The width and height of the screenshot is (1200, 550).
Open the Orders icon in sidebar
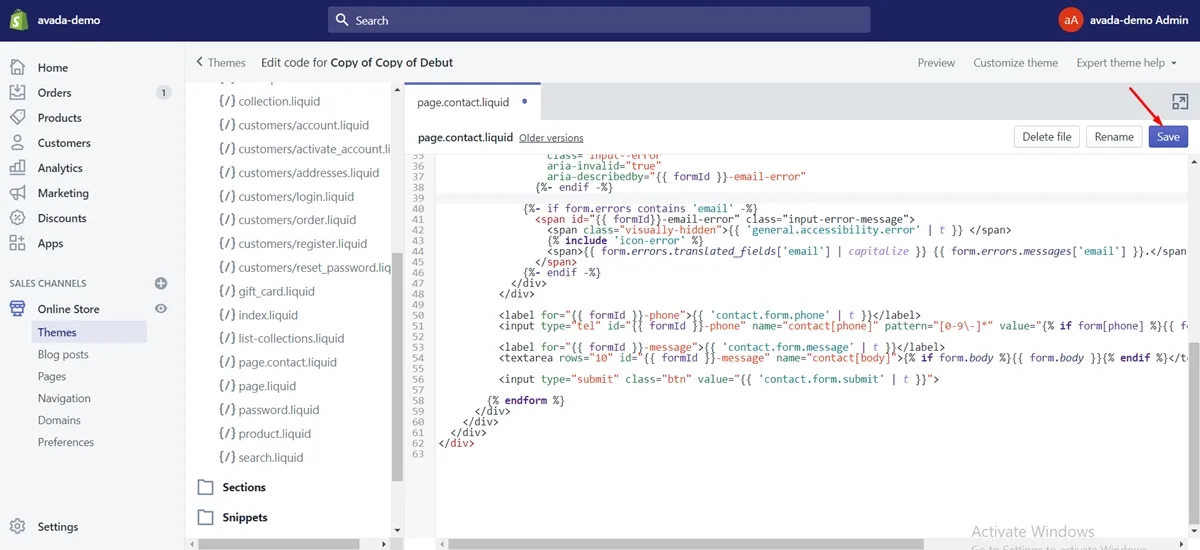tap(17, 93)
